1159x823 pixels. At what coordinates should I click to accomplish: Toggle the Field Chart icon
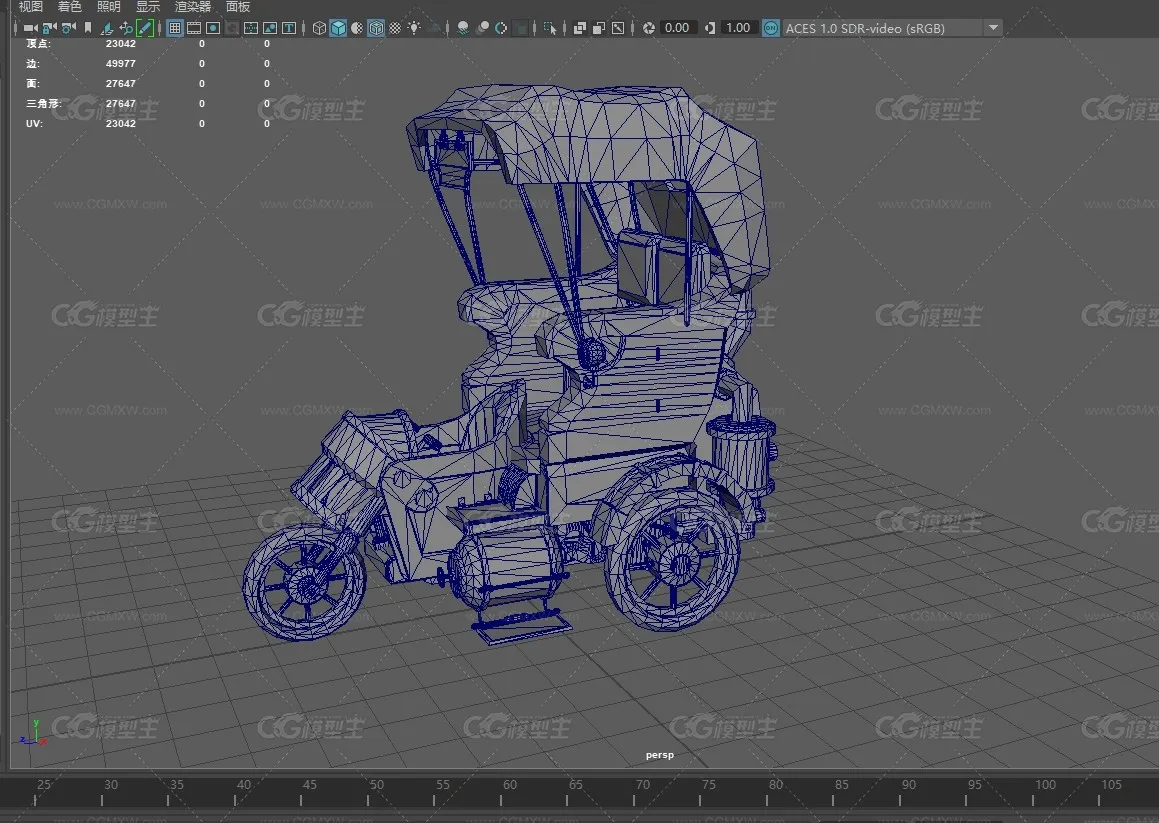[251, 28]
